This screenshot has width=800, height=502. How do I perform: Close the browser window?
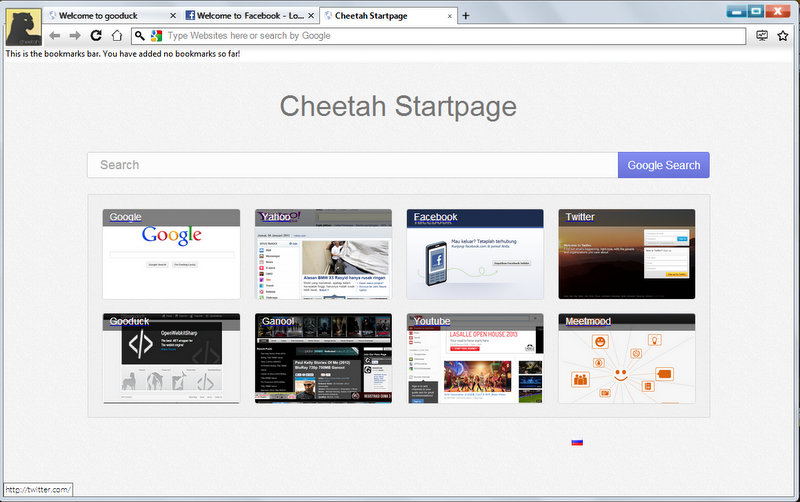coord(778,11)
